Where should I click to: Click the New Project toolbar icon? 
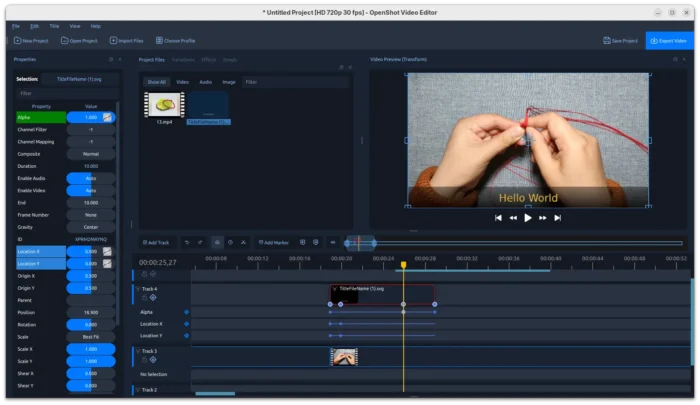[x=17, y=41]
